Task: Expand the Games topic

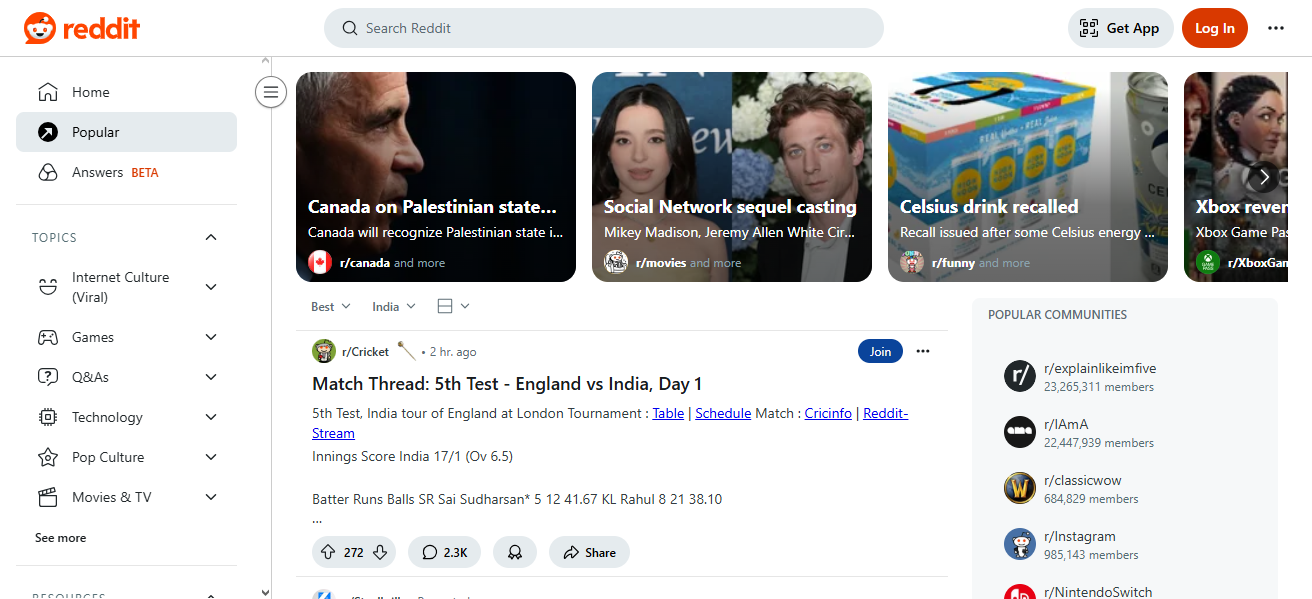Action: [x=211, y=337]
